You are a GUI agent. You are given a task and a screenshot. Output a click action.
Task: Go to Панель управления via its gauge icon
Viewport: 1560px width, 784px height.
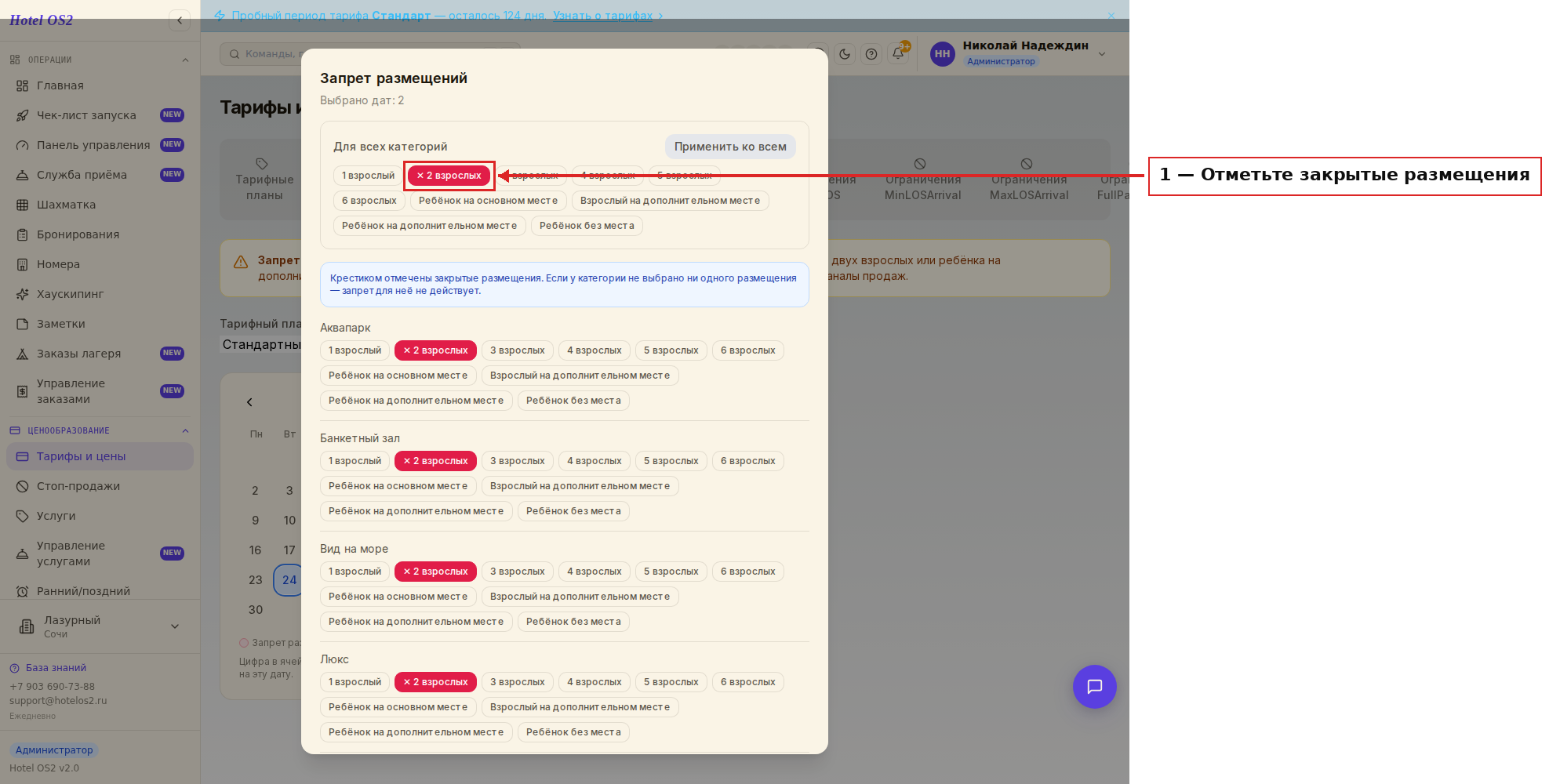pyautogui.click(x=22, y=145)
